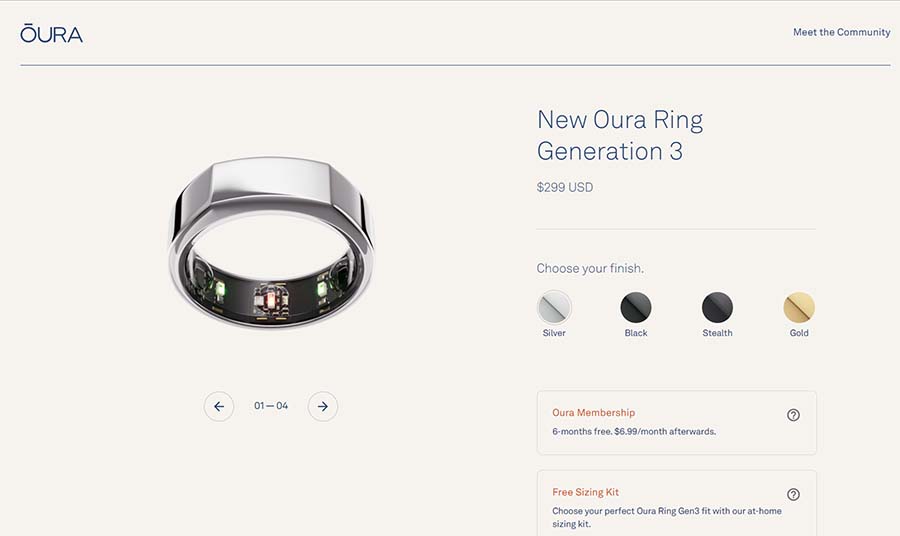Select the Black finish swatch

(x=636, y=307)
